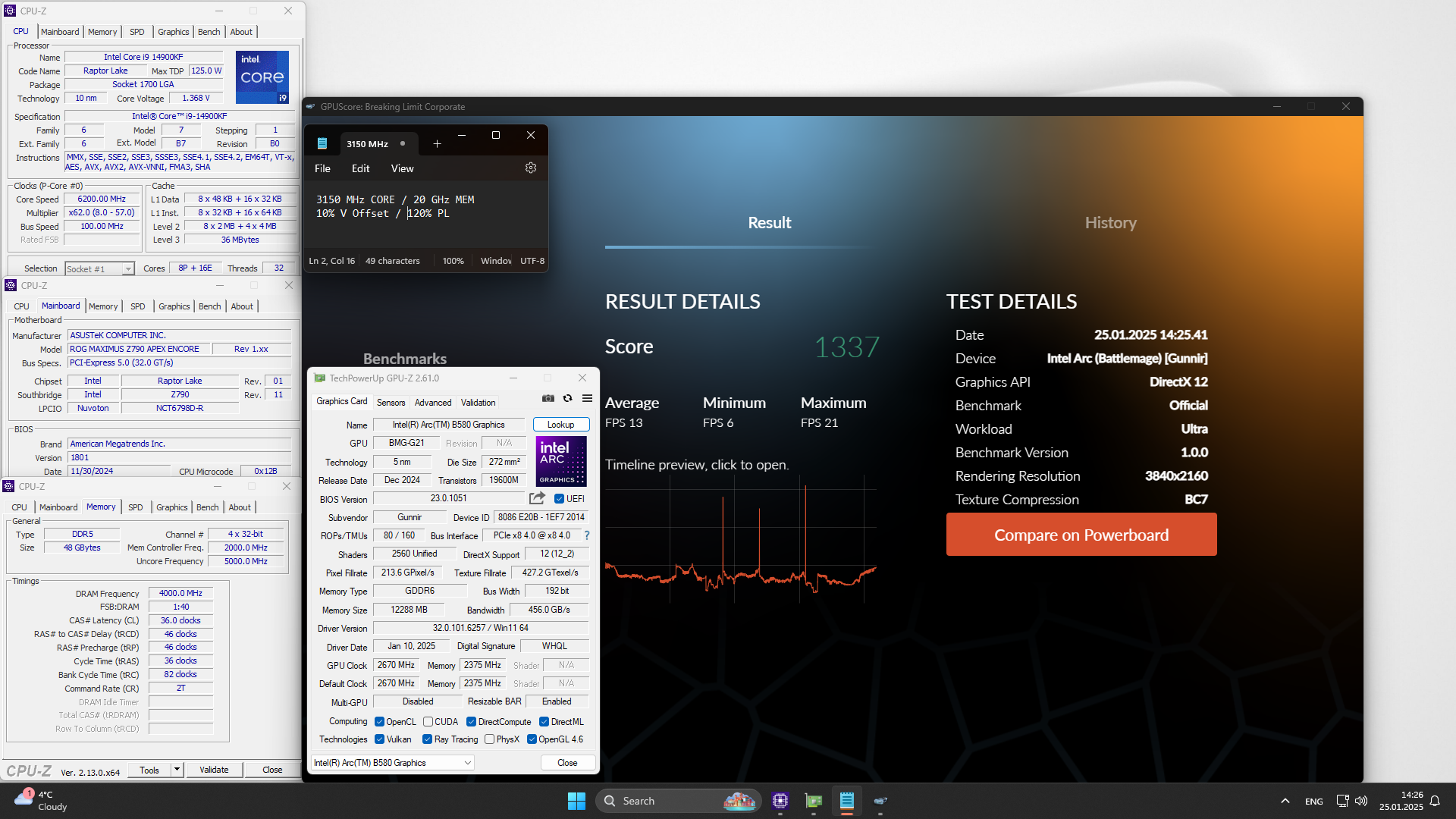
Task: Open the timeline preview graph
Action: pyautogui.click(x=740, y=540)
